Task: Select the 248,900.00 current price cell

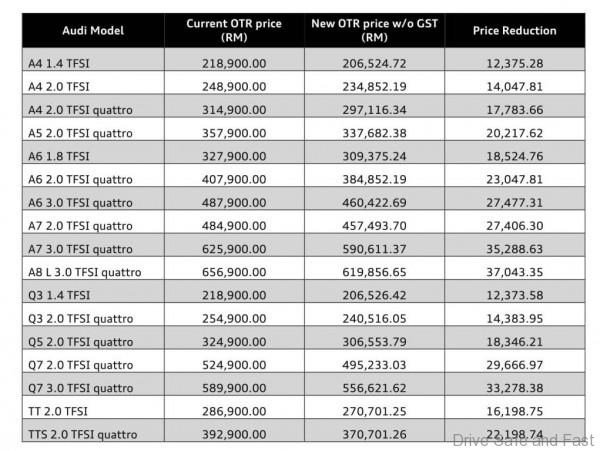Action: pos(234,86)
